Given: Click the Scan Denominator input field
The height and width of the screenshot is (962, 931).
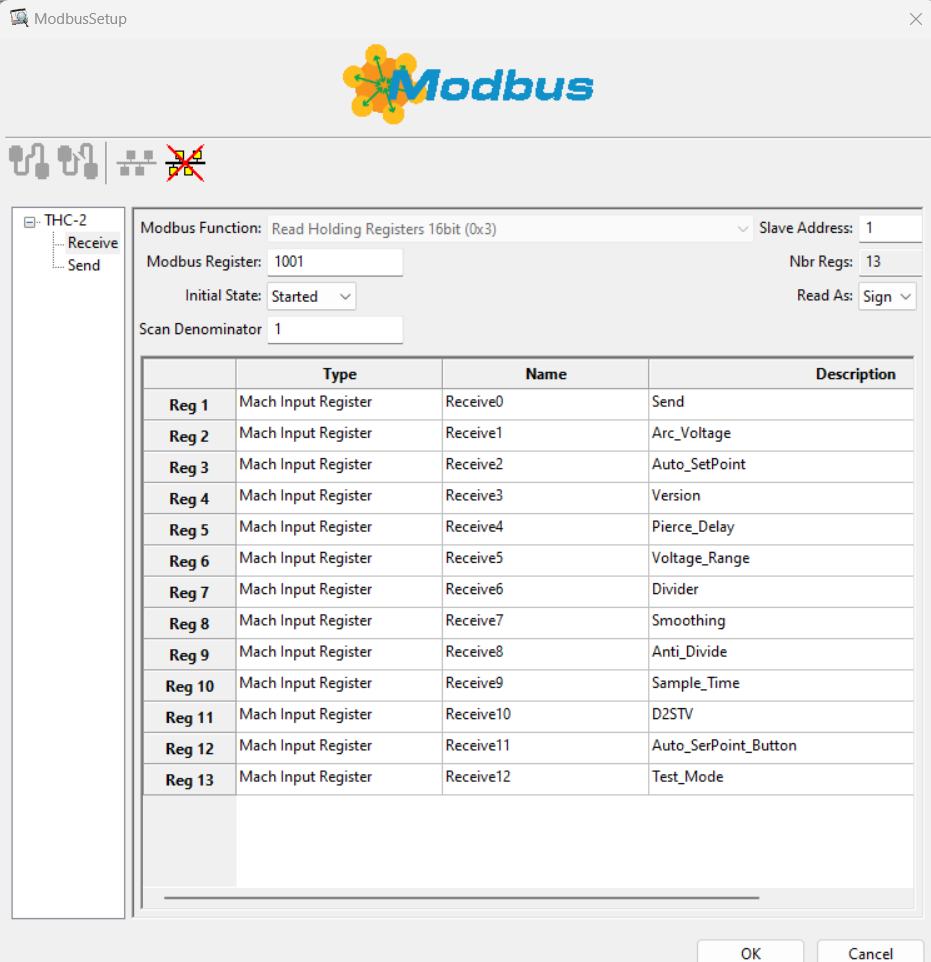Looking at the screenshot, I should (x=335, y=329).
